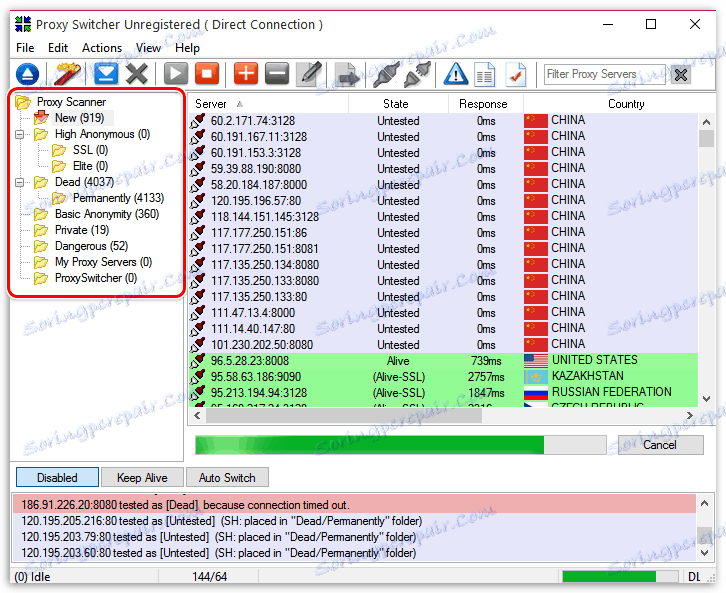The height and width of the screenshot is (593, 726).
Task: Click the plug icon beside 101.230.202.50:8080
Action: pos(198,344)
